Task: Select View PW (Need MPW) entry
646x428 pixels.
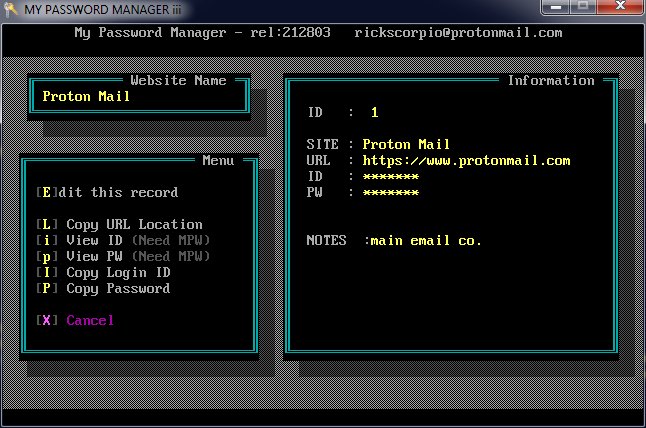Action: 122,256
